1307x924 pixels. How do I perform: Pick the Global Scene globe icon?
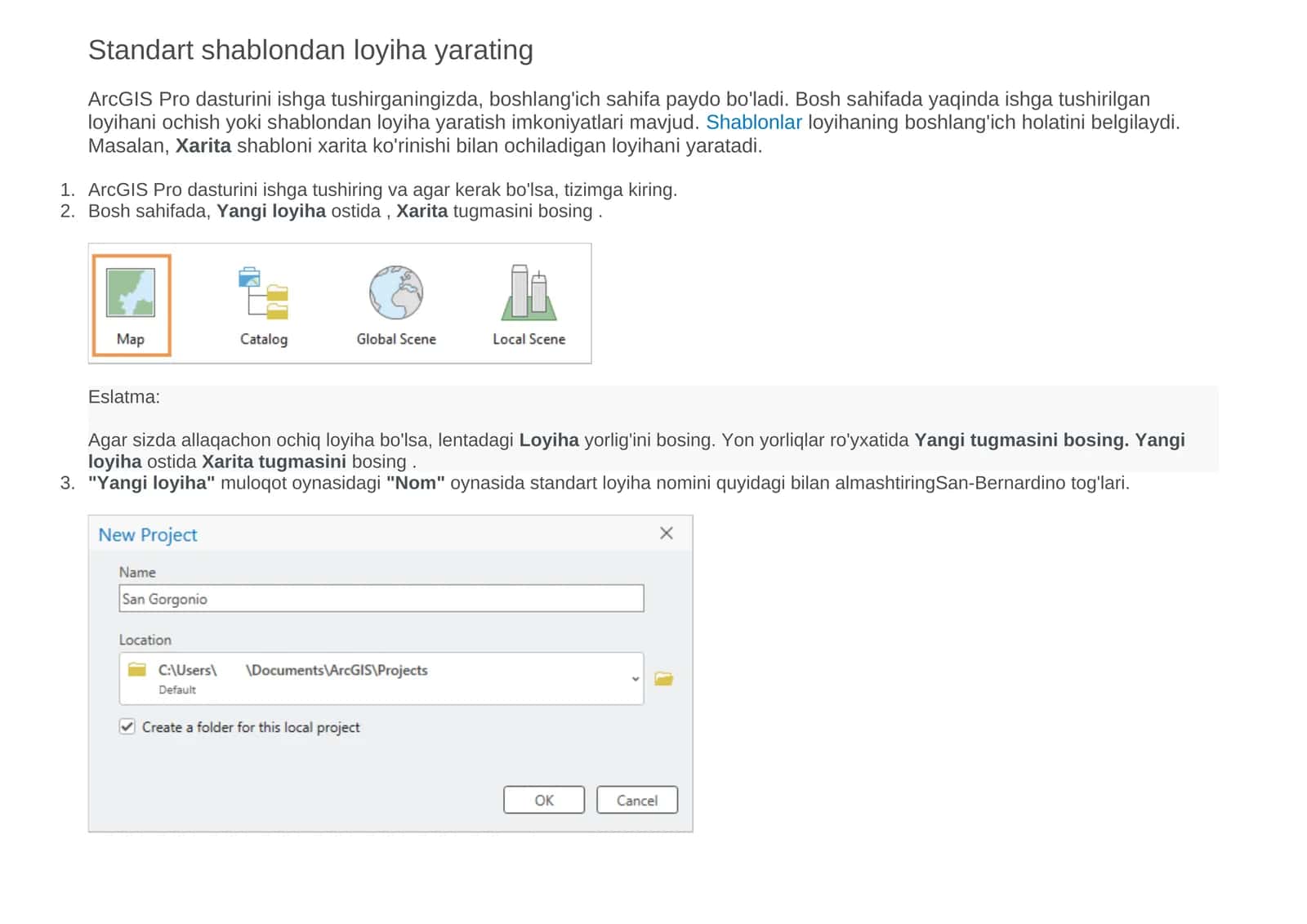[396, 292]
